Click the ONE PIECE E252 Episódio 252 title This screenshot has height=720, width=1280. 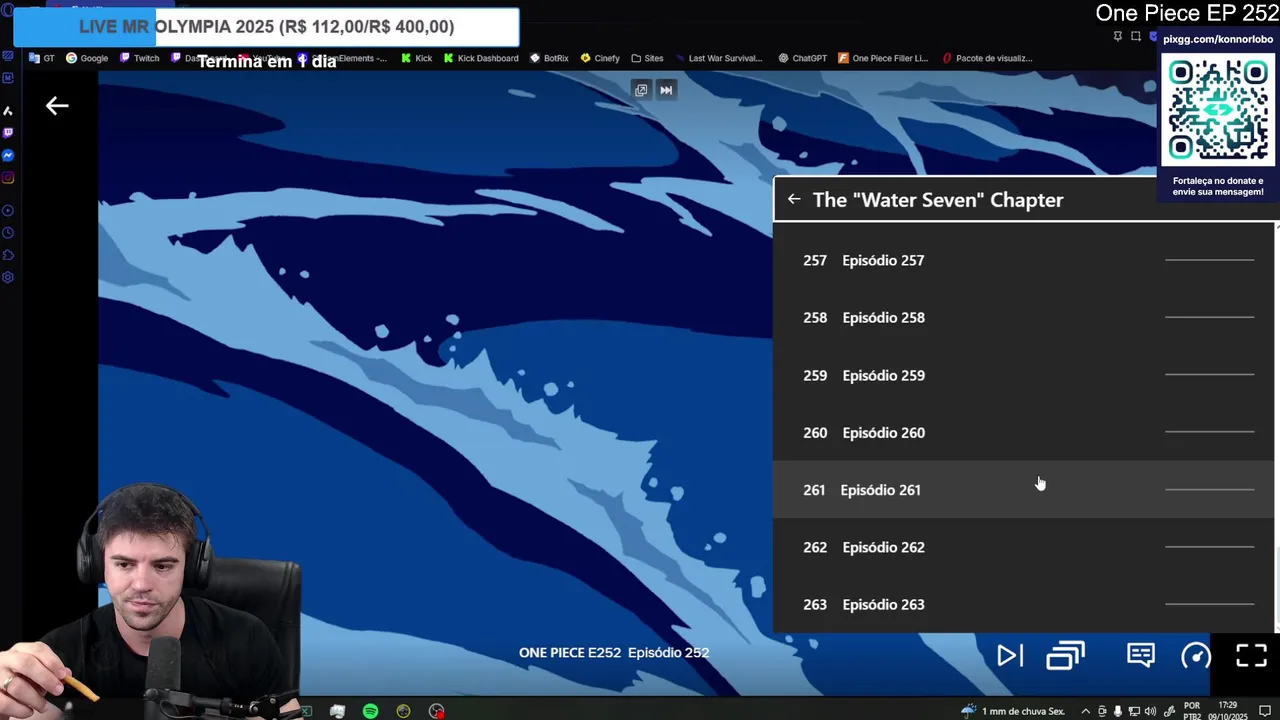pos(614,652)
